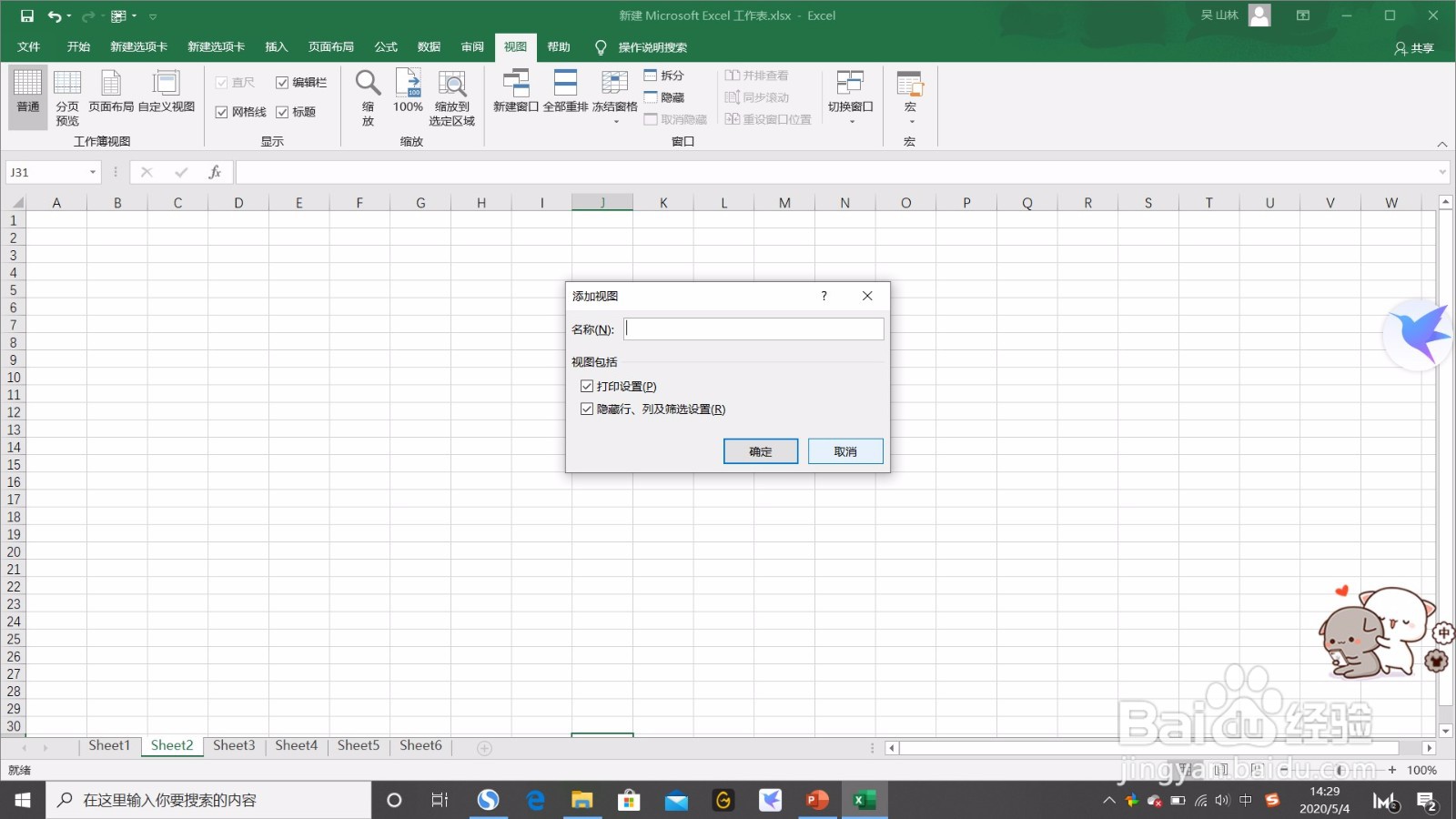Click Hide (隐藏) window button

pyautogui.click(x=664, y=97)
